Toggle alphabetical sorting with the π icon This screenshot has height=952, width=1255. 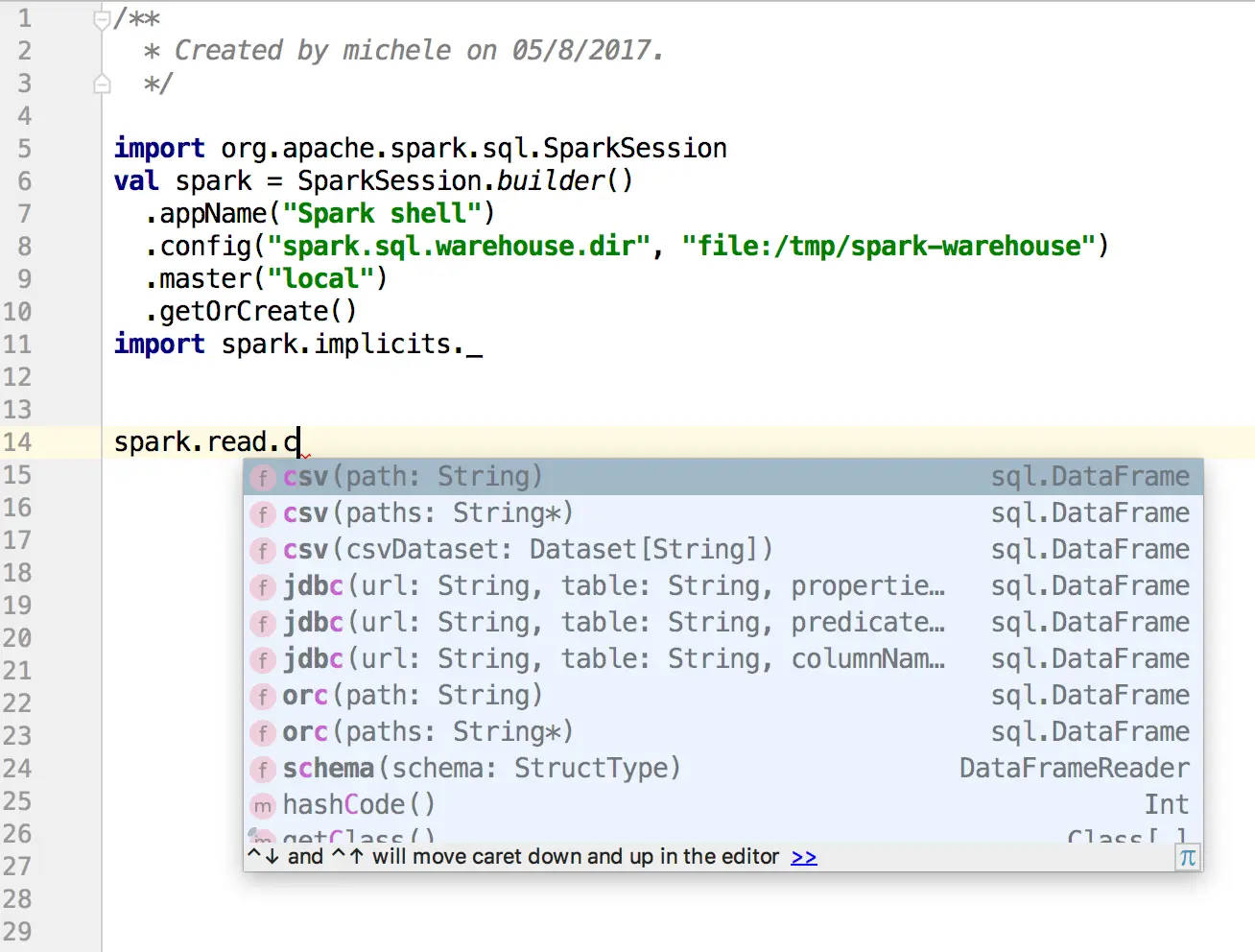[1187, 857]
